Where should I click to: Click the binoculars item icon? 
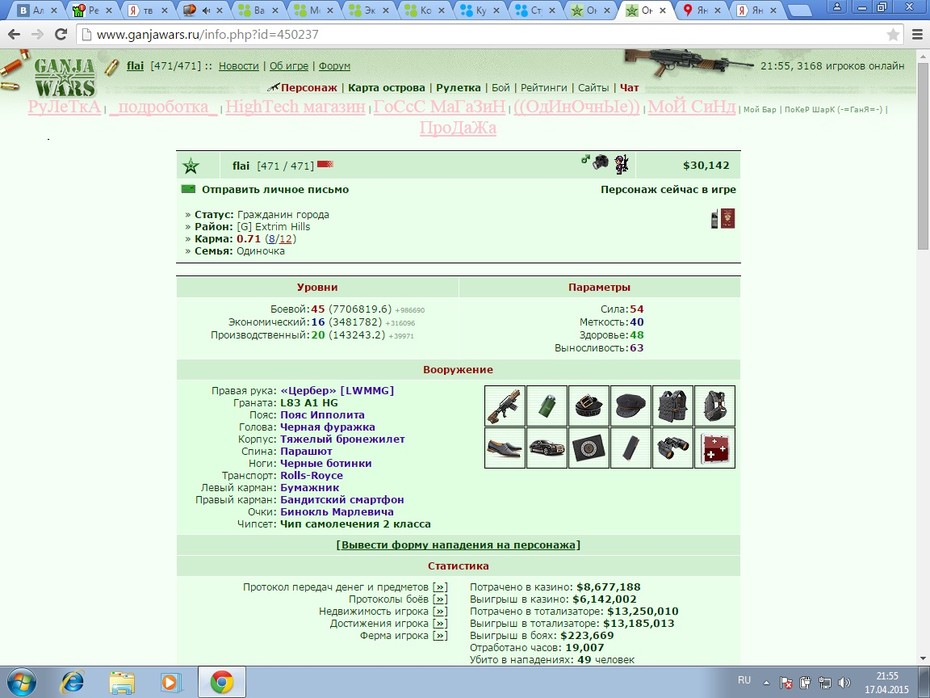click(x=673, y=448)
